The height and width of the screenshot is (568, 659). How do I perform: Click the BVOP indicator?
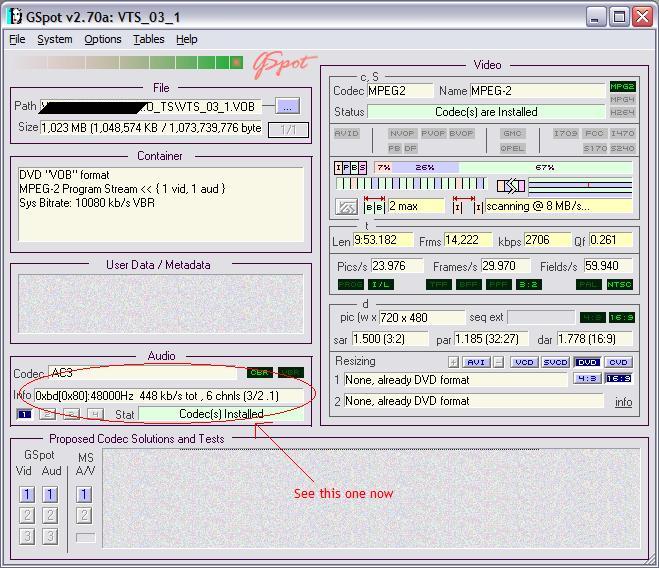point(461,133)
